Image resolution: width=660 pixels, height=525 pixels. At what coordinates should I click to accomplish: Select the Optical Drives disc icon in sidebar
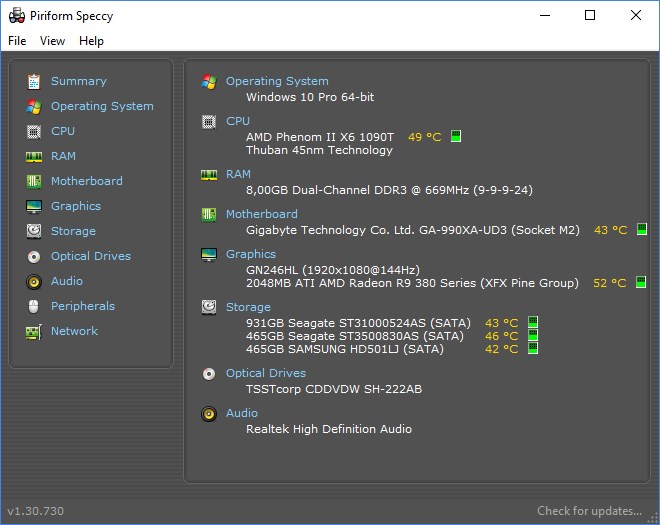(x=34, y=256)
